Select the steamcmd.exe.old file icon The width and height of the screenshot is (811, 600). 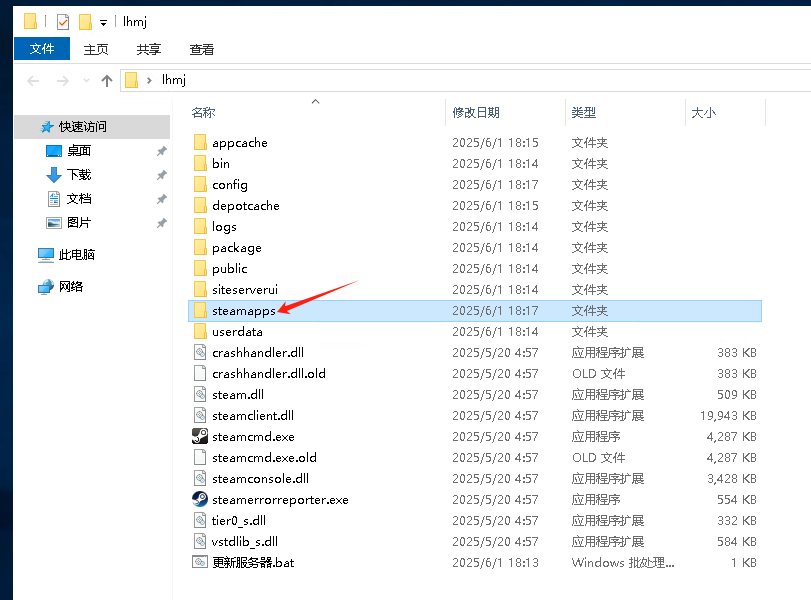pos(200,457)
